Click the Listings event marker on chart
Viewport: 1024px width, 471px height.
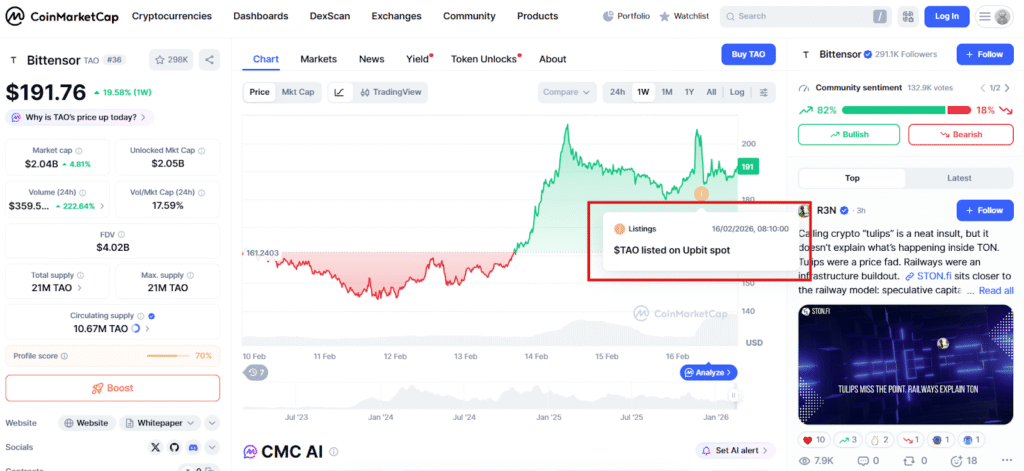pyautogui.click(x=702, y=193)
